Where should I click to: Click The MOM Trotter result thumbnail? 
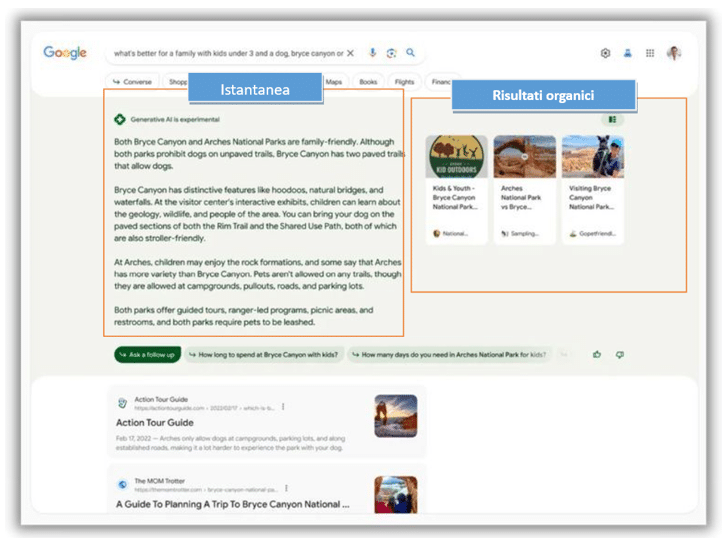coord(396,494)
